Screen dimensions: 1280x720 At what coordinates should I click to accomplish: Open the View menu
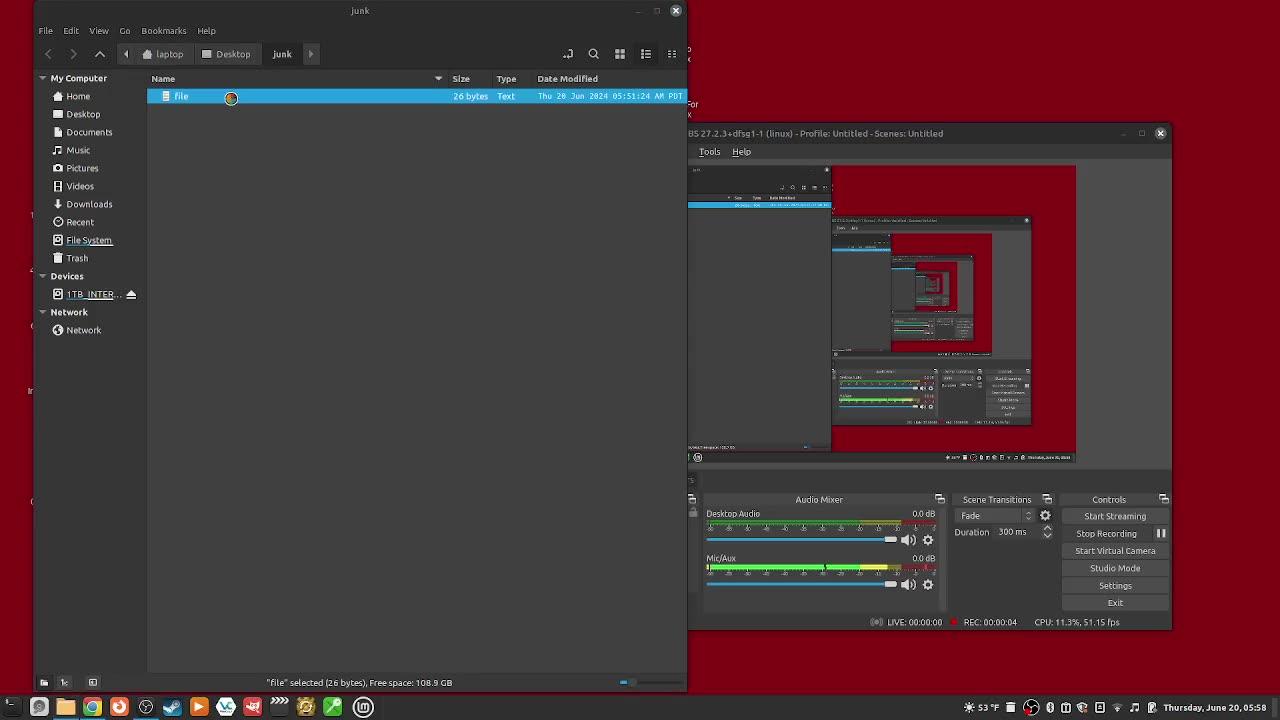99,31
